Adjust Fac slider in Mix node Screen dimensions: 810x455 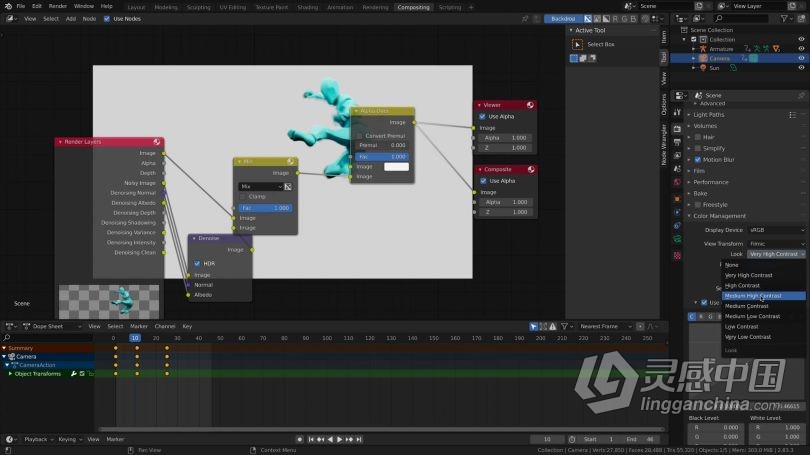pos(266,208)
